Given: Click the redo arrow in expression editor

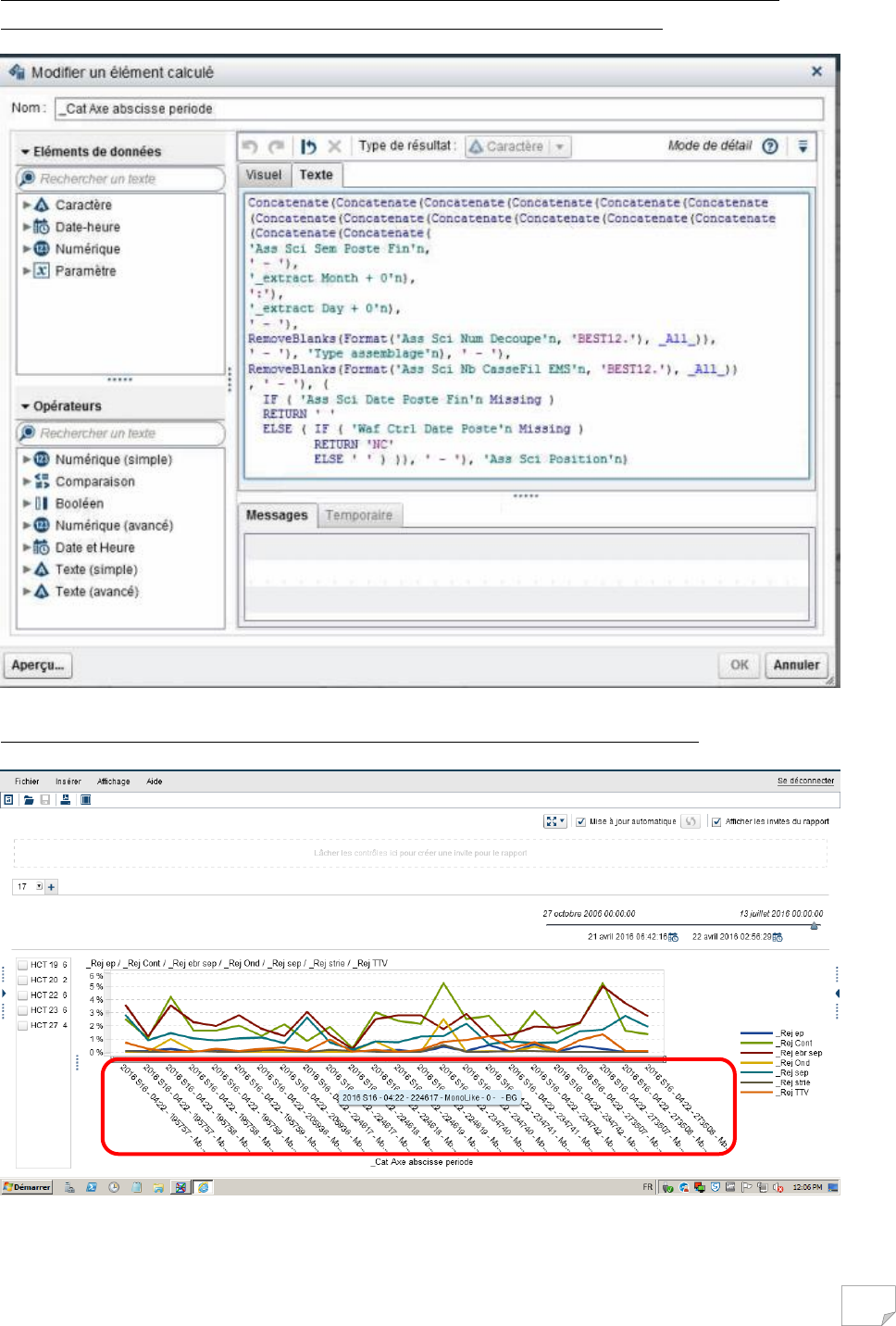Looking at the screenshot, I should tap(276, 146).
